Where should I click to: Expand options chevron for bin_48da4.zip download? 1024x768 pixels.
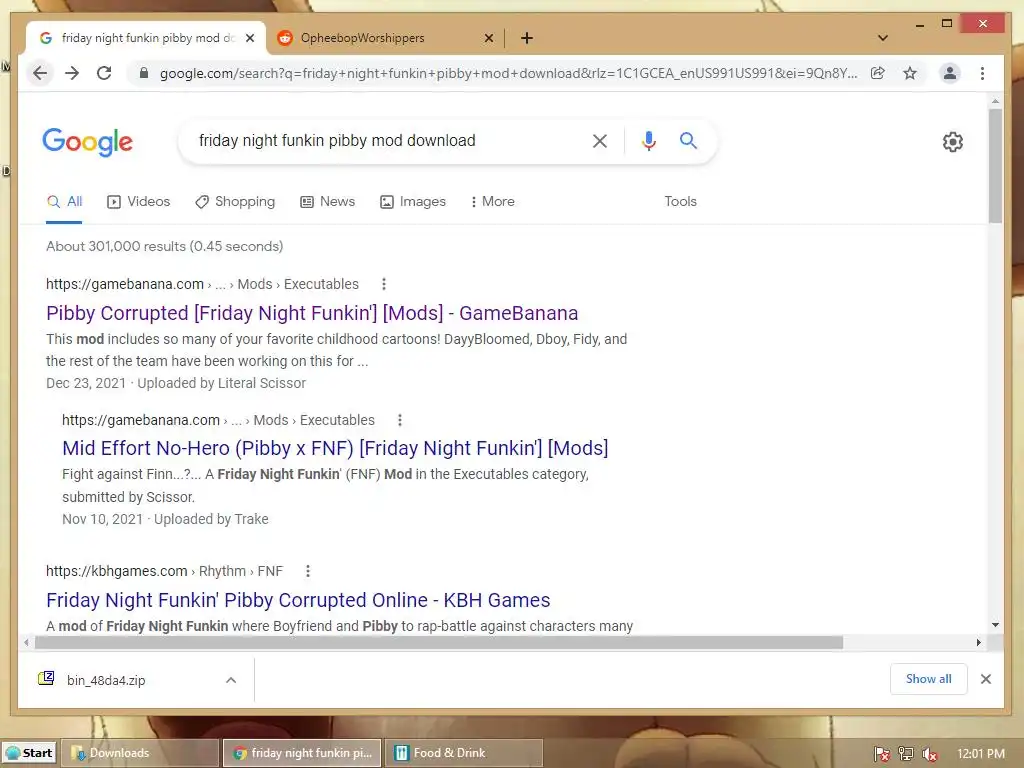[x=231, y=680]
